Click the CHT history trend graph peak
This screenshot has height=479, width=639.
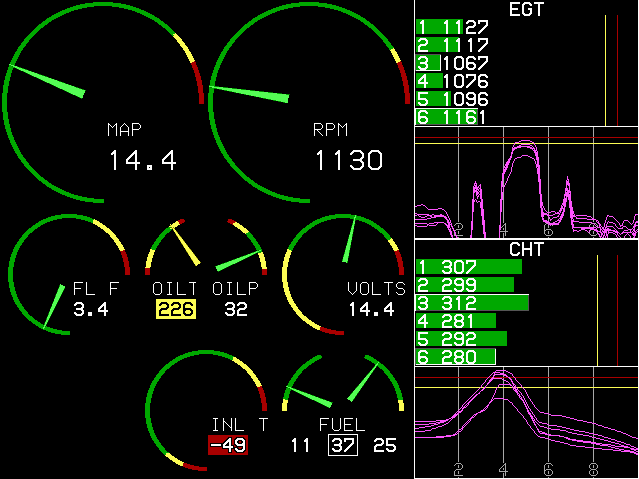point(503,373)
